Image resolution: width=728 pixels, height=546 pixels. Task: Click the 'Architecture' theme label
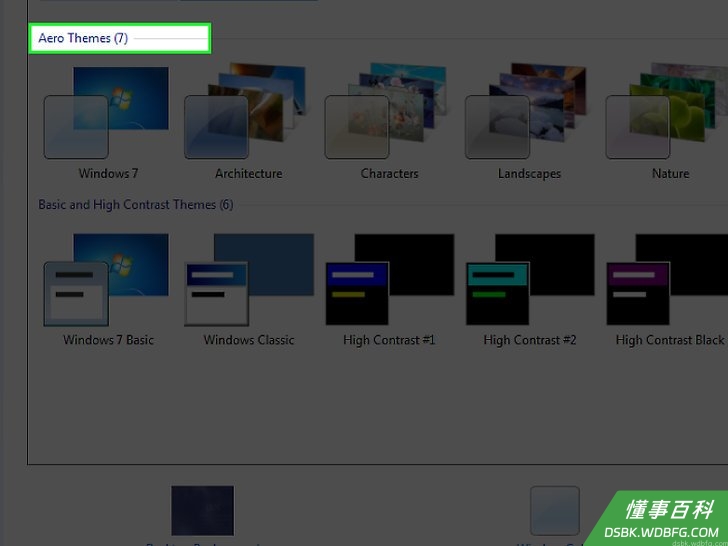tap(248, 174)
